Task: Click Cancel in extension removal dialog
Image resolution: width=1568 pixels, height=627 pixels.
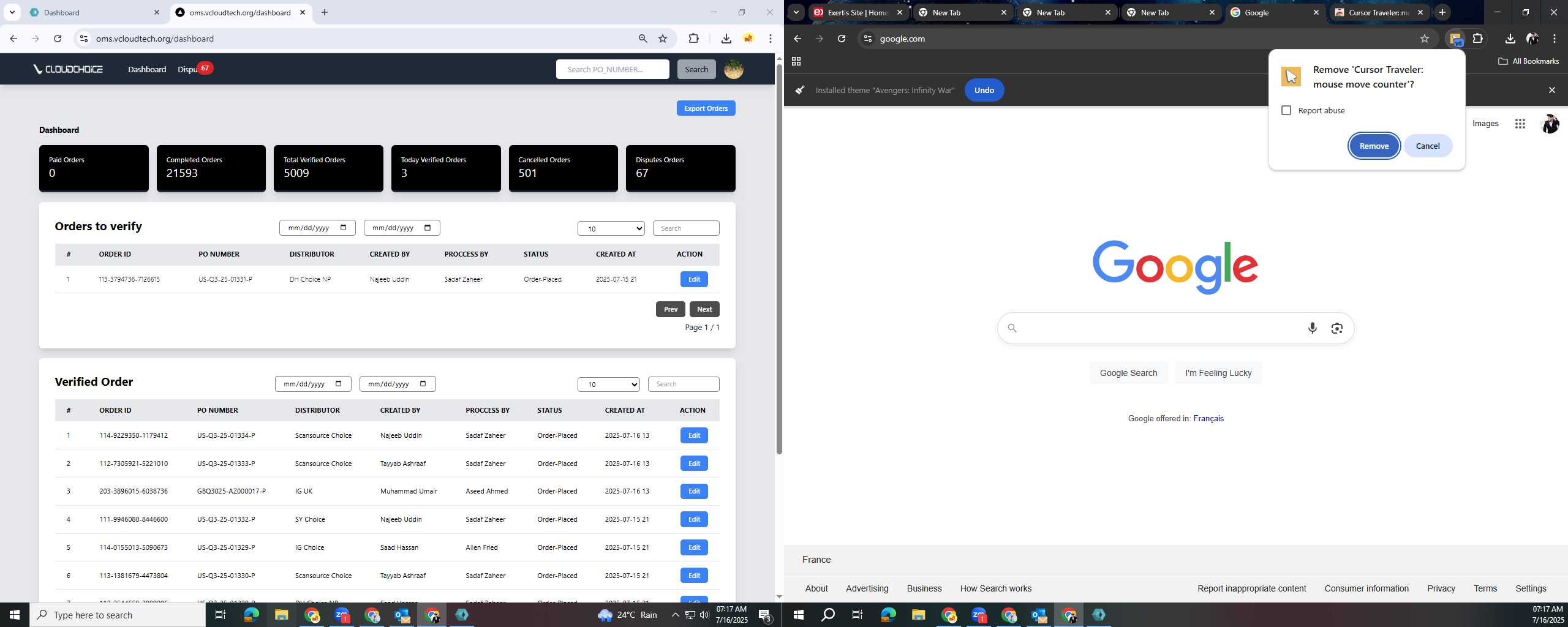Action: click(x=1427, y=146)
